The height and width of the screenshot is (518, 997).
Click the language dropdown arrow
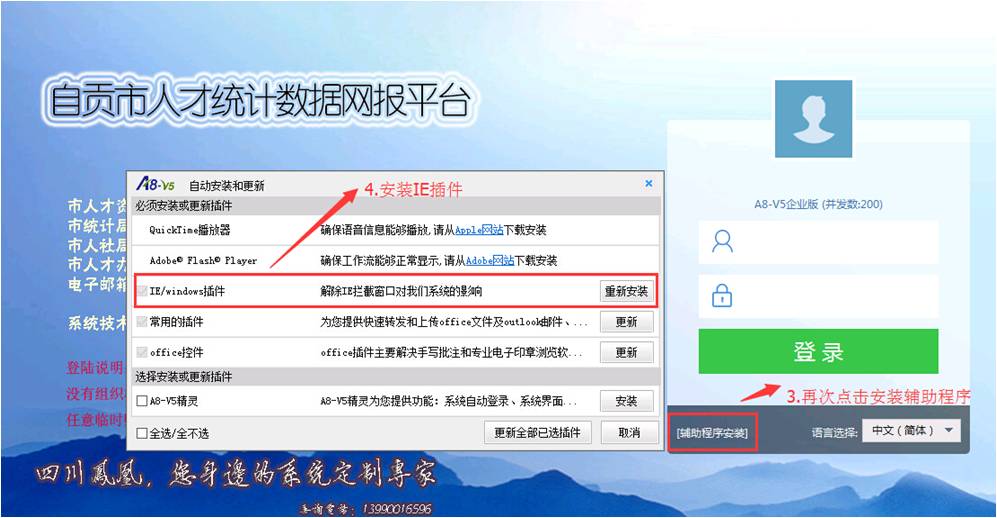(949, 431)
